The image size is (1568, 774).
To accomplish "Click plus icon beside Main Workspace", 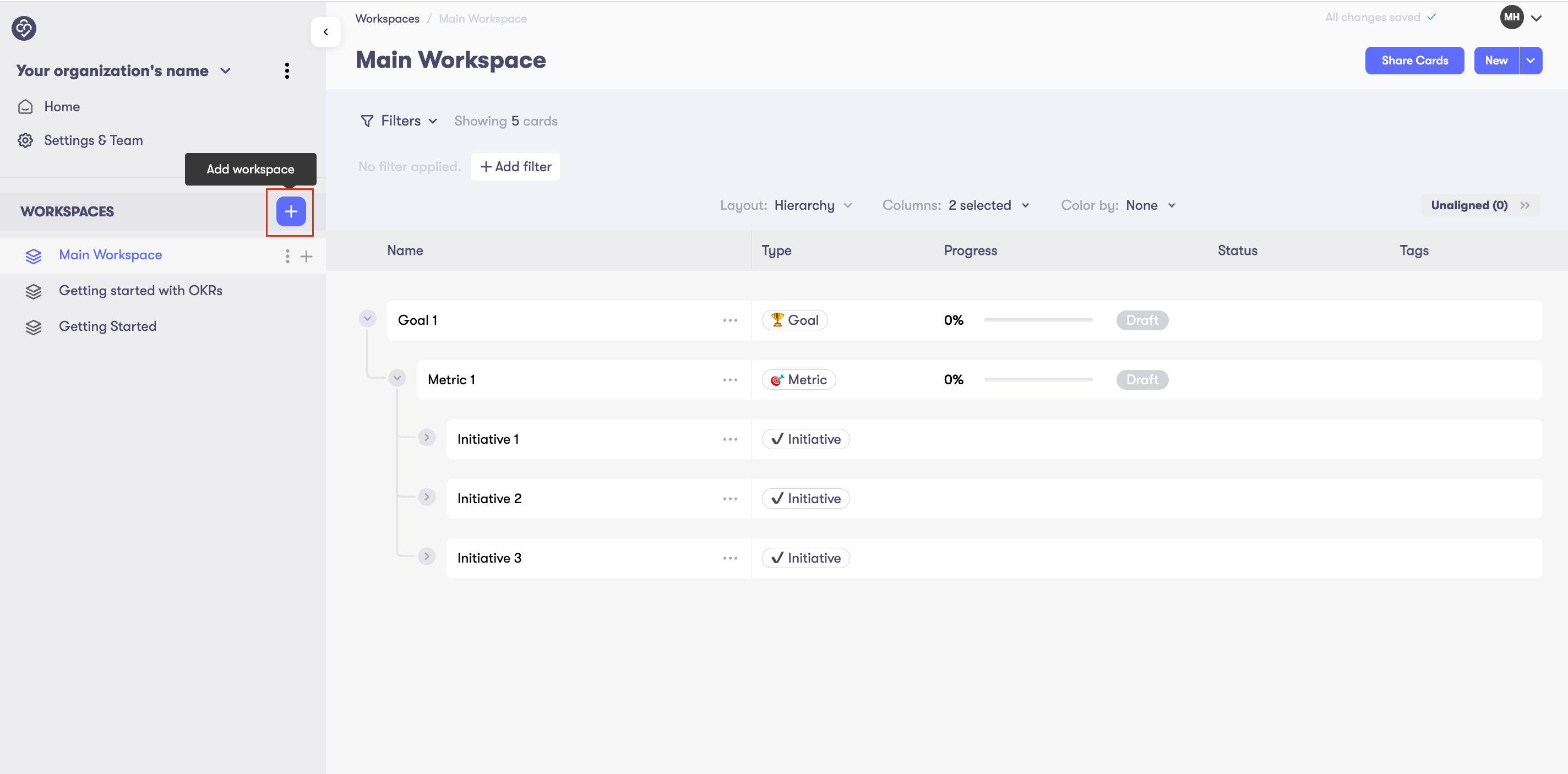I will pyautogui.click(x=306, y=256).
